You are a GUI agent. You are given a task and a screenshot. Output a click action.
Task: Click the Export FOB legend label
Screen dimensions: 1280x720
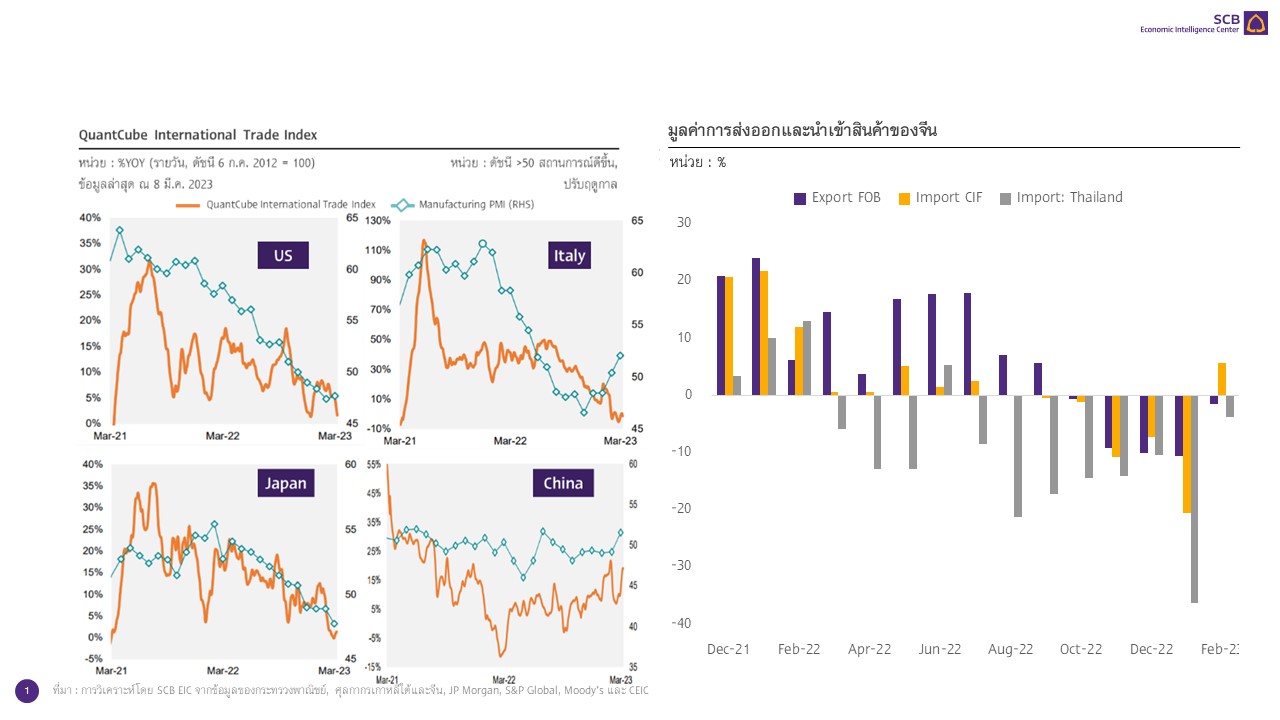[x=846, y=198]
